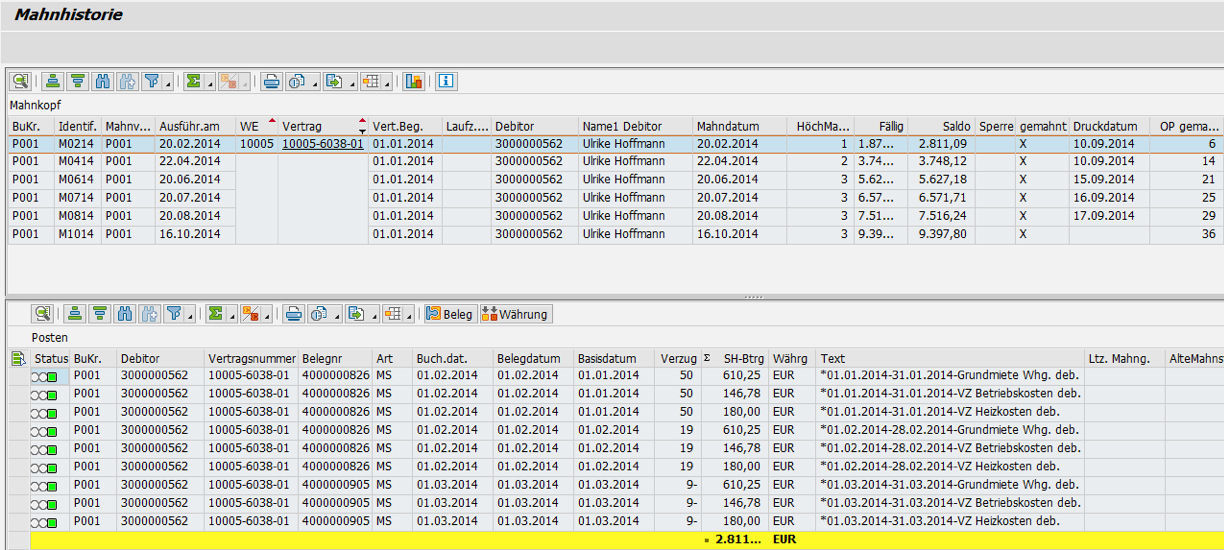Expand Export dropdown arrow in Mahnkopf toolbar
Viewport: 1224px width, 550px height.
pyautogui.click(x=351, y=82)
